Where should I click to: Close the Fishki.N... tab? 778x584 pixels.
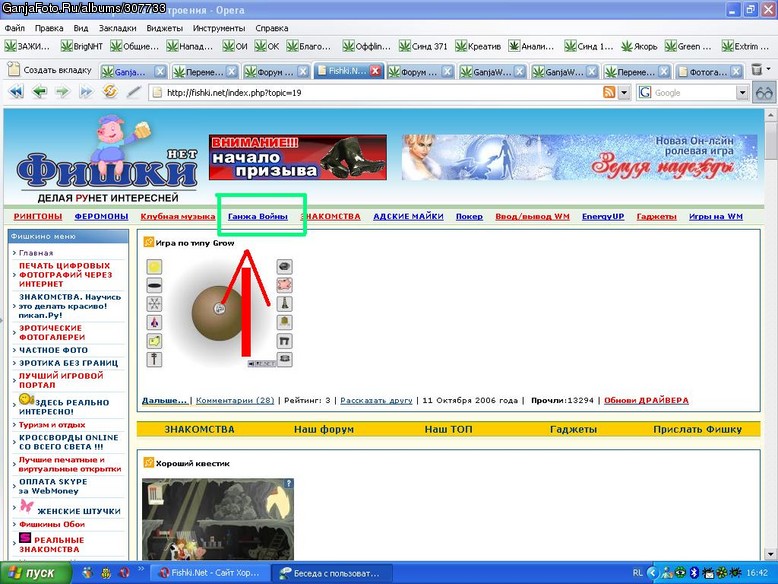tap(376, 71)
